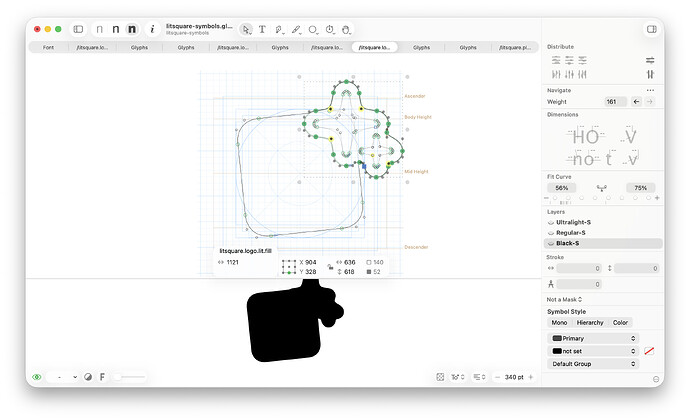Click the contrast circle icon in bottom bar
This screenshot has height=420, width=690.
(88, 377)
